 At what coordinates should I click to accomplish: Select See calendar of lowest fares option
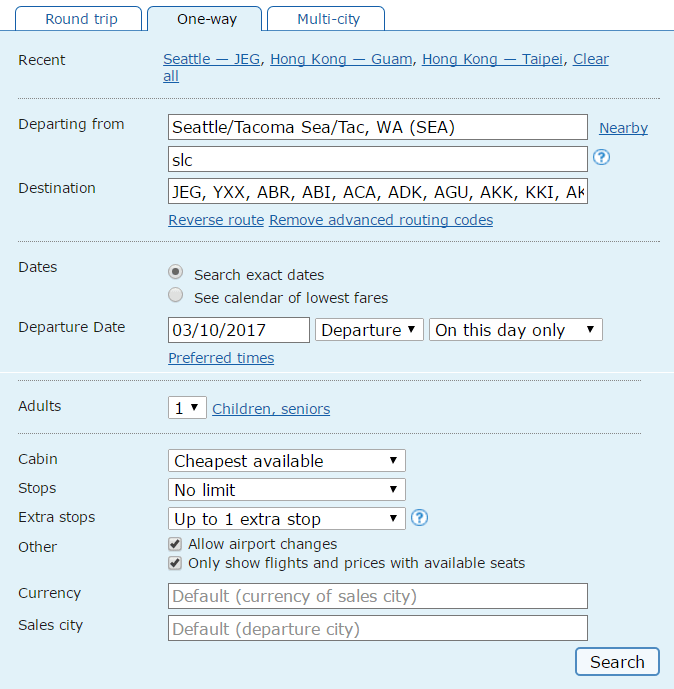176,296
